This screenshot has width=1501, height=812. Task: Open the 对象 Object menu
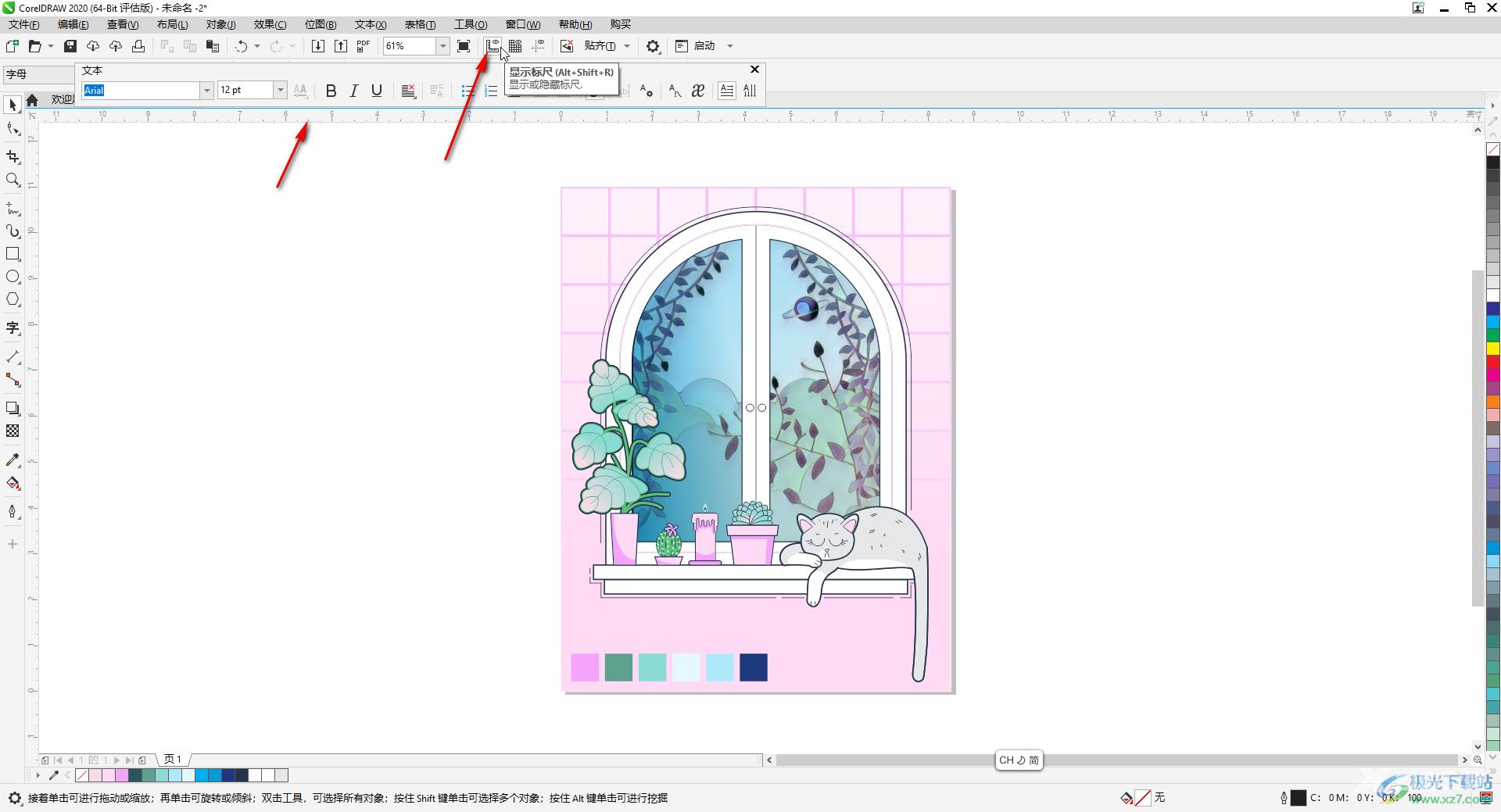pos(220,24)
